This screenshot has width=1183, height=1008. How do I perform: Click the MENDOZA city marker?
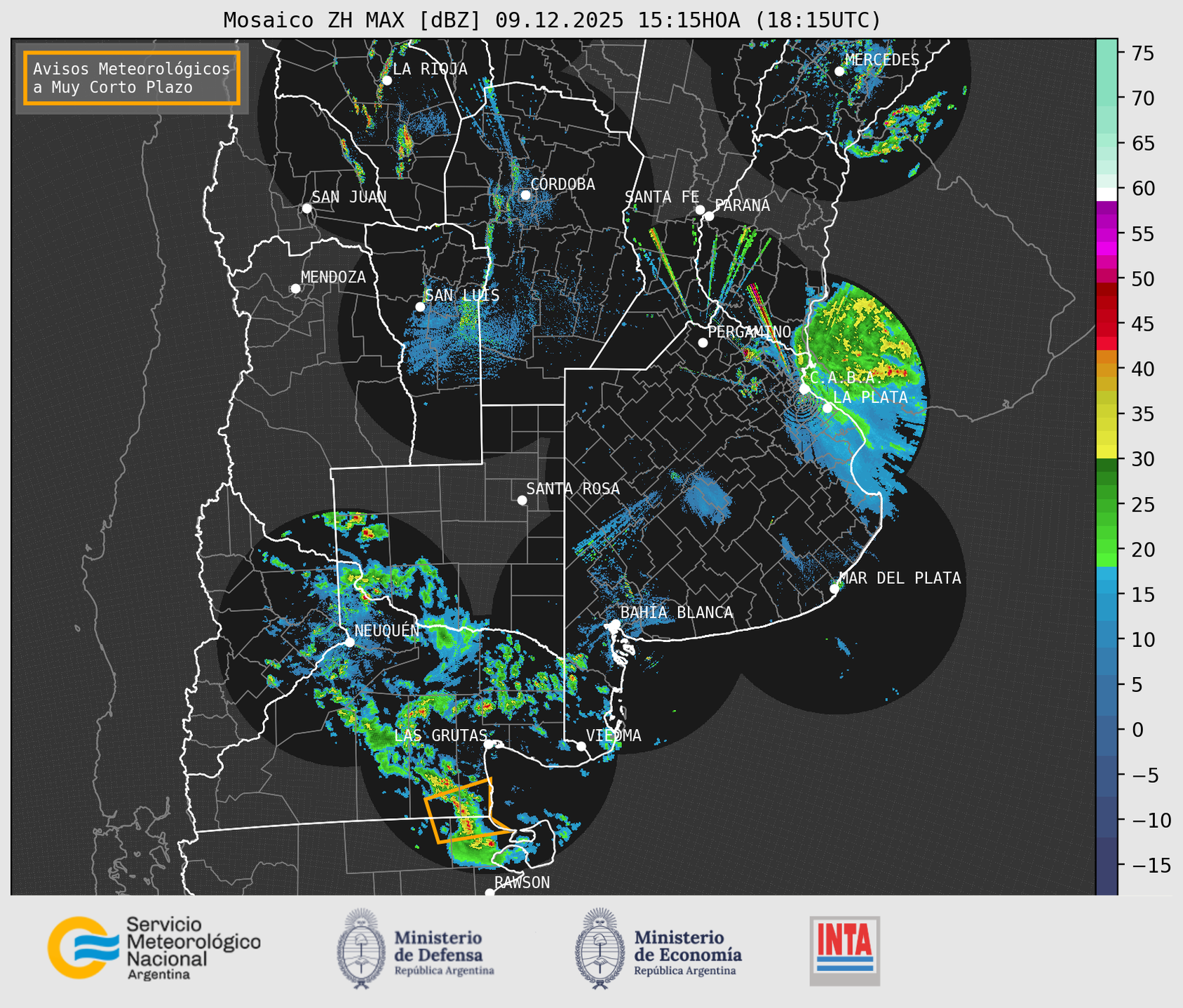click(295, 289)
